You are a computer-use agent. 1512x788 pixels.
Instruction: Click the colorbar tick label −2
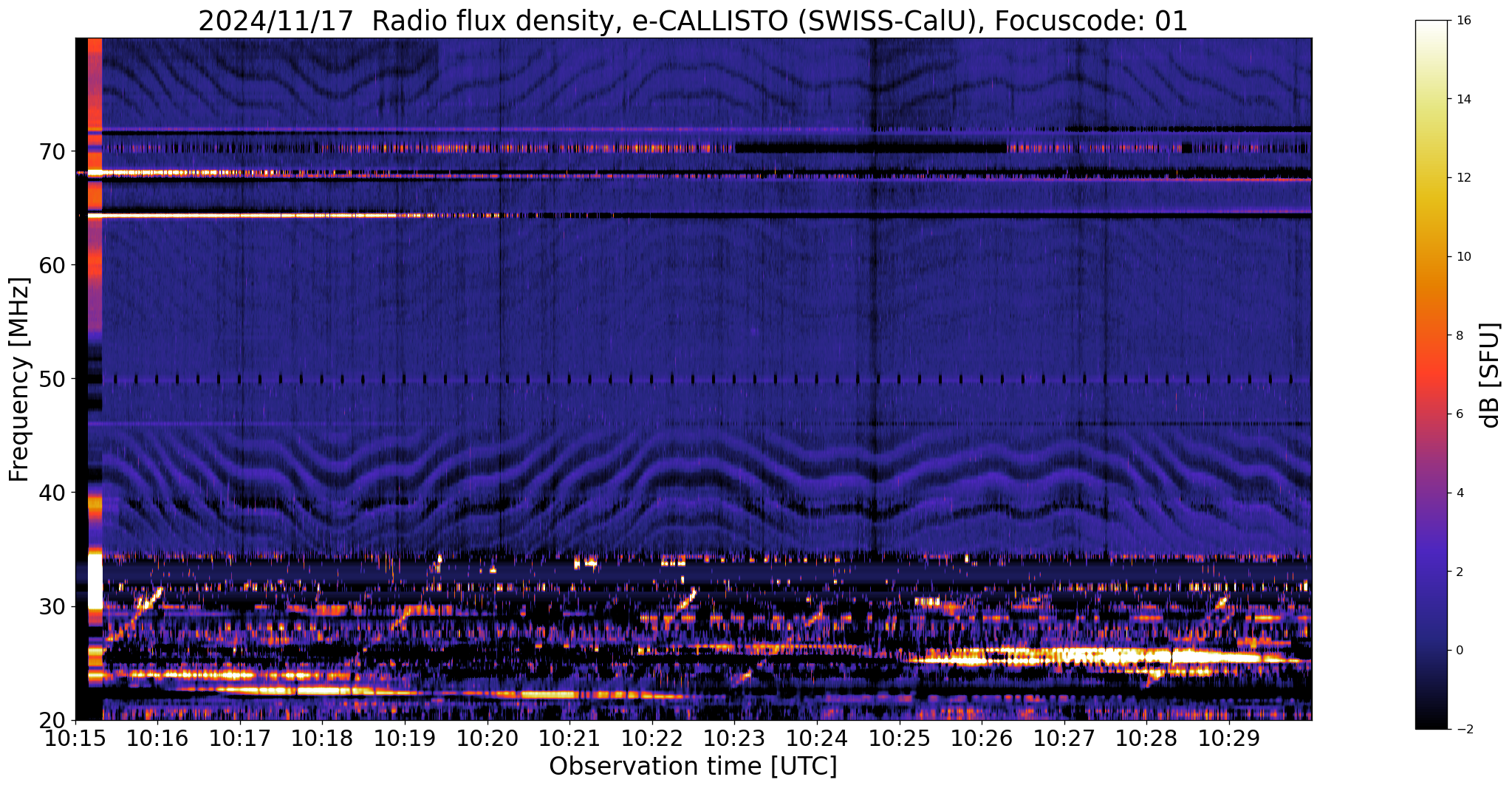(1464, 730)
